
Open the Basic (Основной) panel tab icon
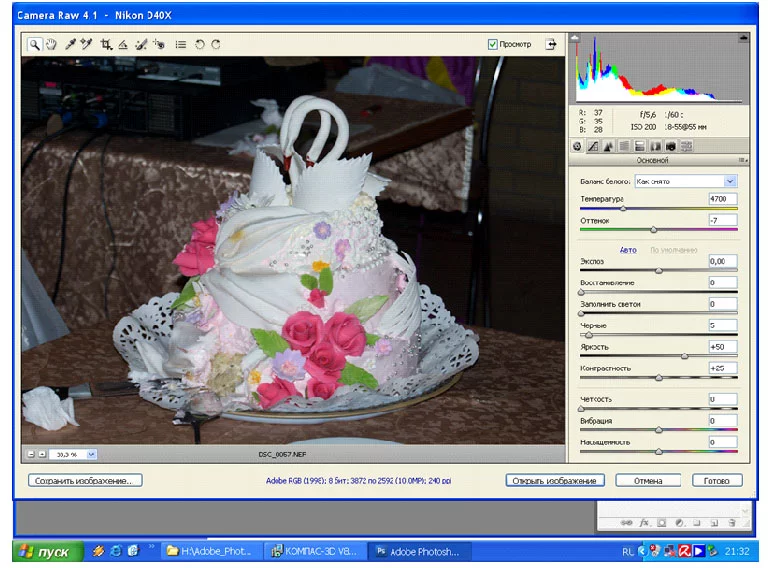point(577,146)
